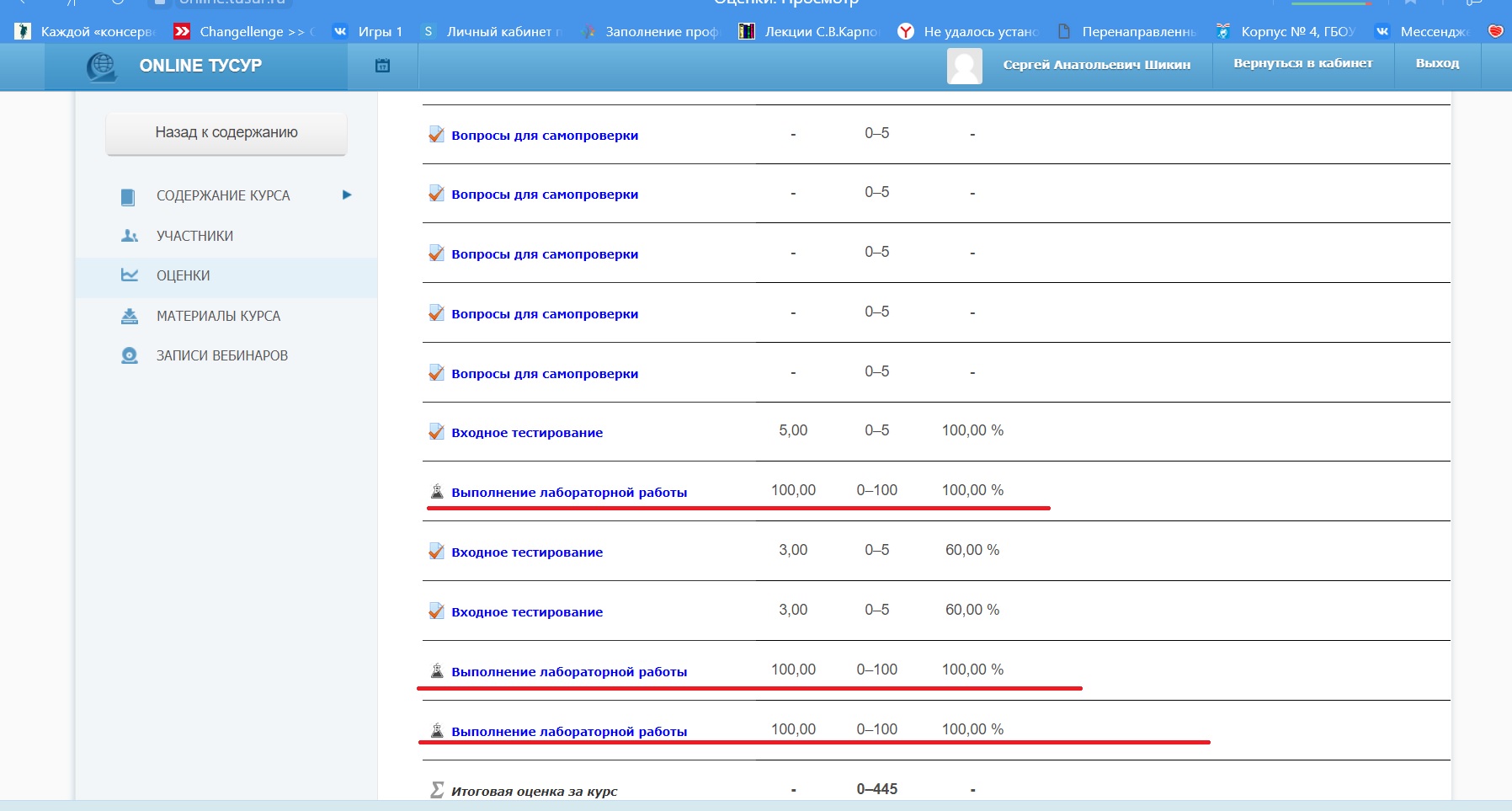1512x811 pixels.
Task: Open the Входное тестирование link scored 5,00
Action: point(527,433)
